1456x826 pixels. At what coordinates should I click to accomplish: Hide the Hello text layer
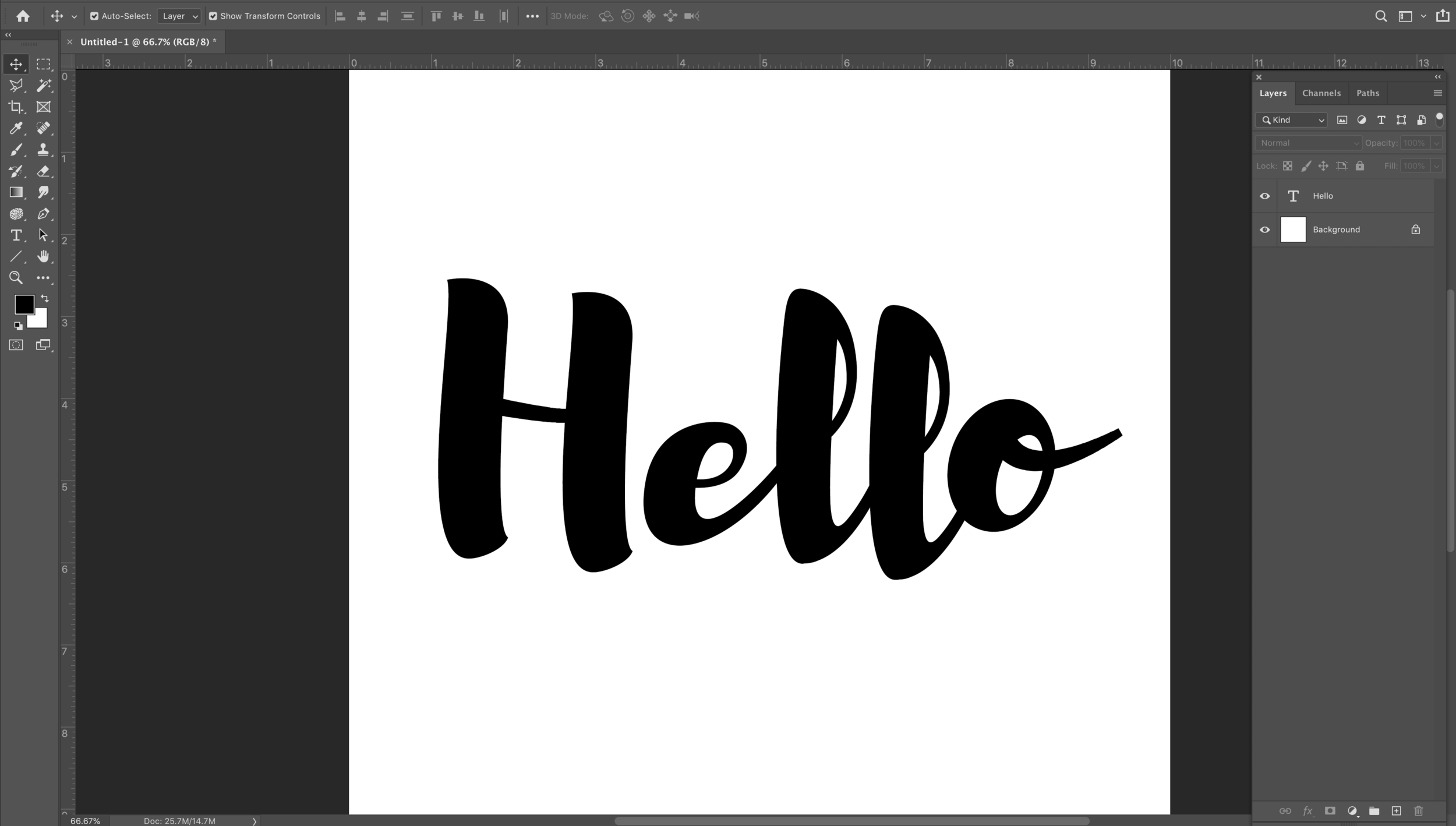1265,196
